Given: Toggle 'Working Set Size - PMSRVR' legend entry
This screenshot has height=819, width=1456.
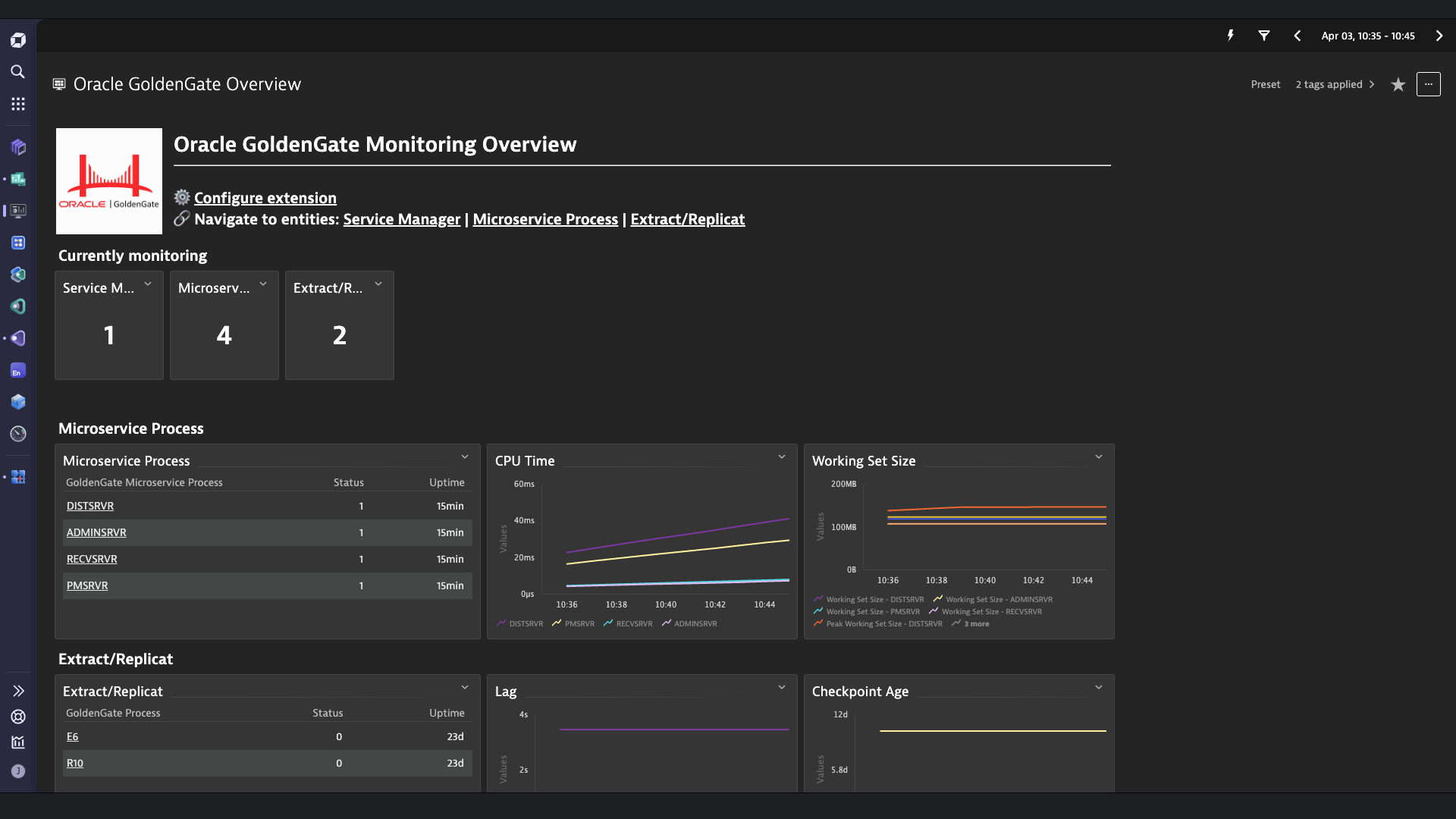Looking at the screenshot, I should click(x=867, y=611).
